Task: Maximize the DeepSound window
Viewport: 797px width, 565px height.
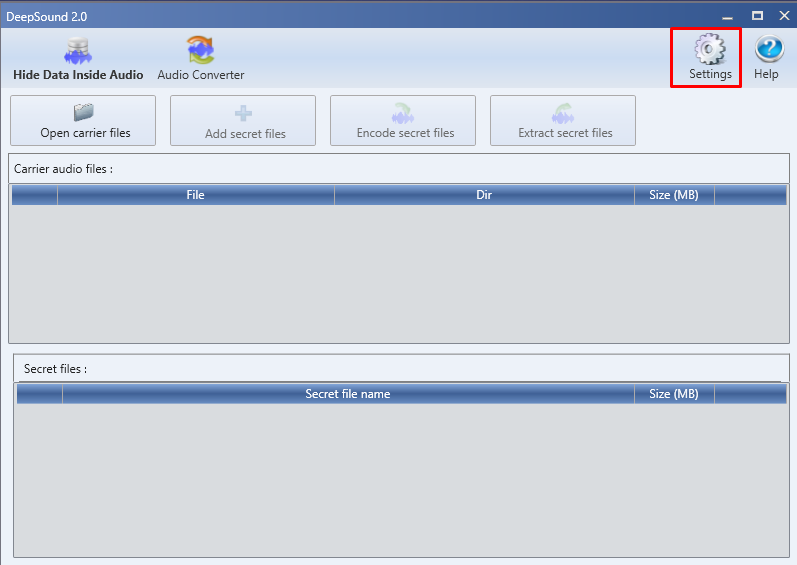Action: pos(757,16)
